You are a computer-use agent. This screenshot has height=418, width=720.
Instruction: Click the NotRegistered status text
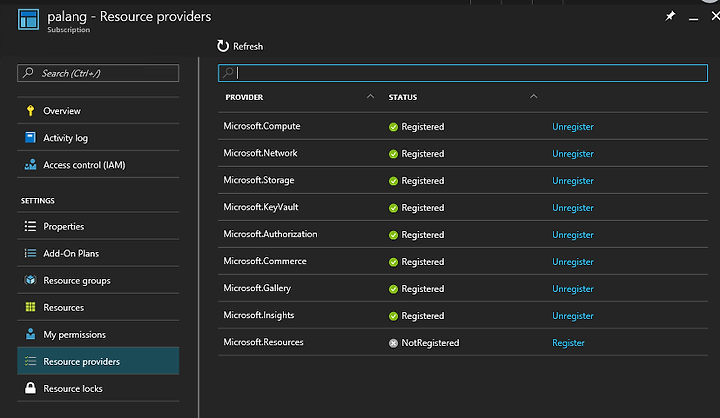(430, 343)
